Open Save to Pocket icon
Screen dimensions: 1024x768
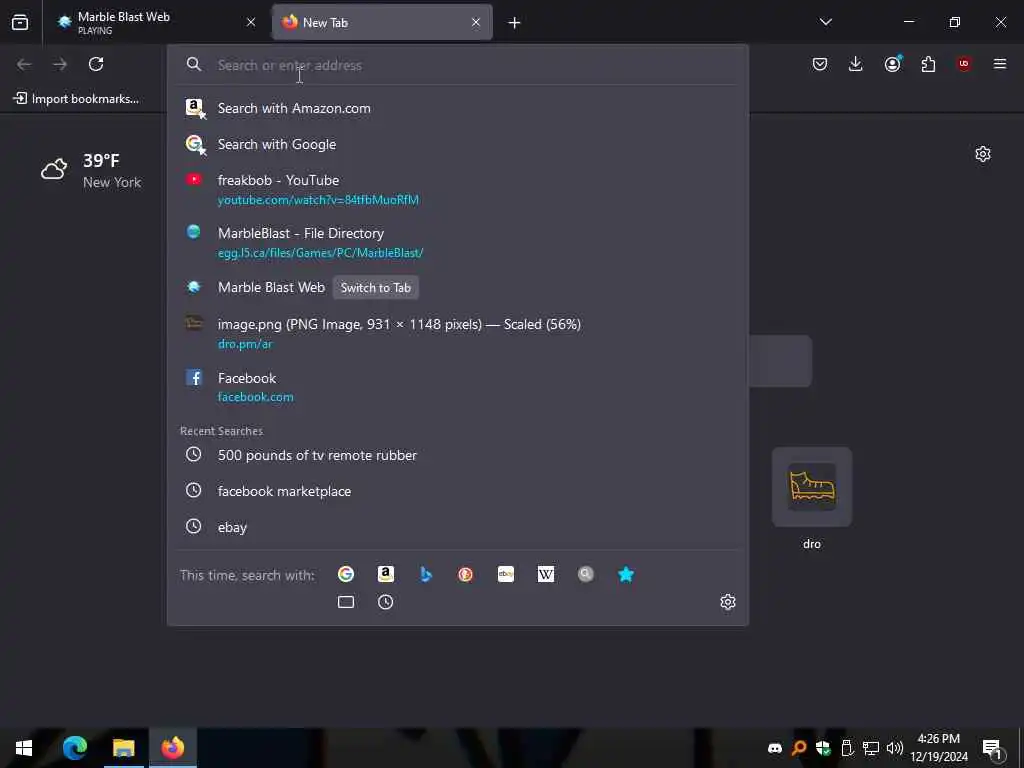[x=820, y=64]
